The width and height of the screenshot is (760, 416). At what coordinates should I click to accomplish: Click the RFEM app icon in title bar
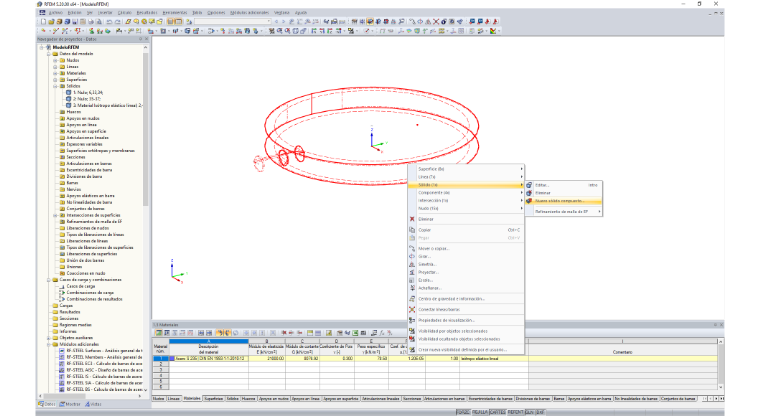point(40,4)
